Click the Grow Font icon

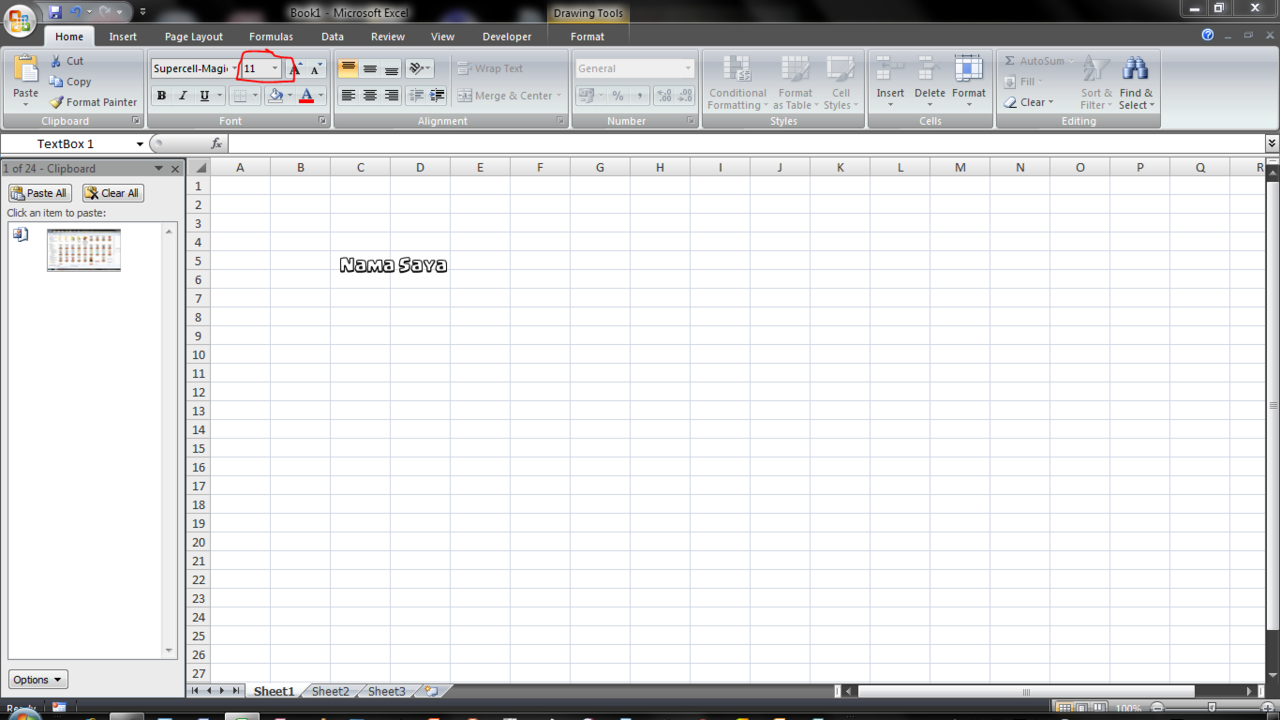pos(295,69)
